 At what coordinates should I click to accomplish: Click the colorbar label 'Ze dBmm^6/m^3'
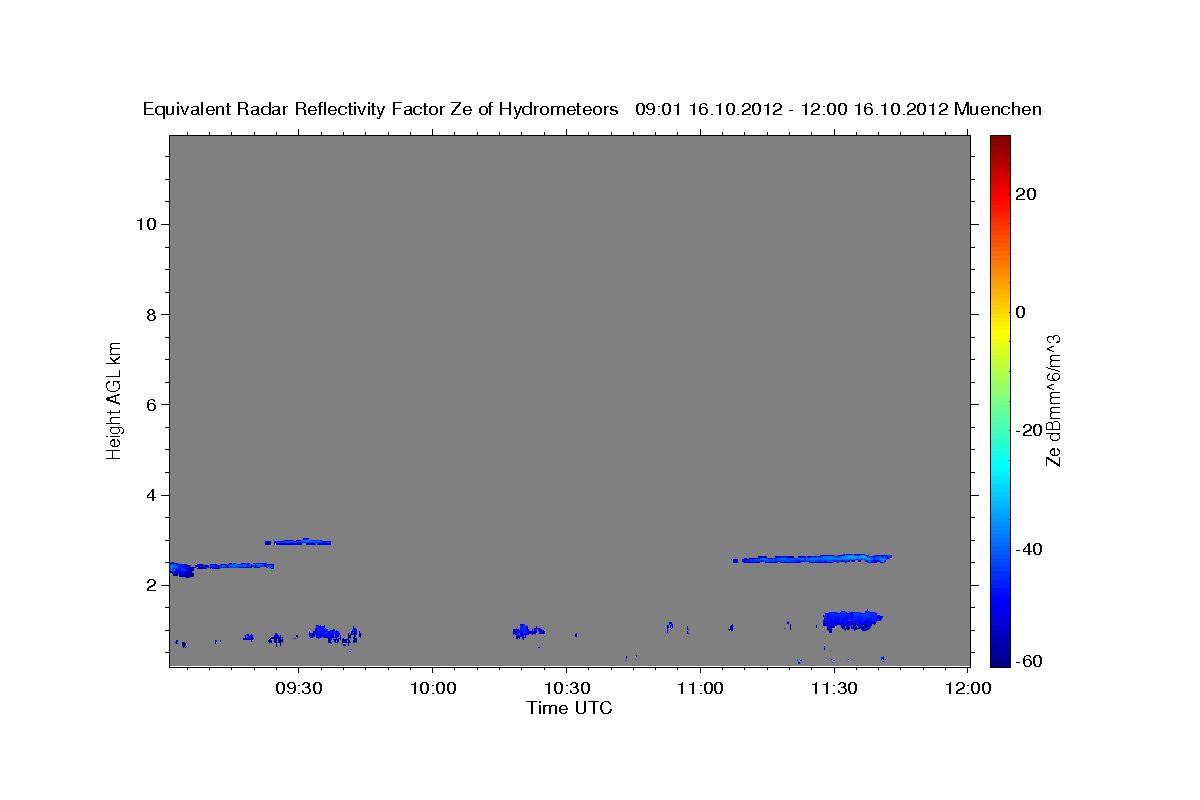[x=1052, y=400]
